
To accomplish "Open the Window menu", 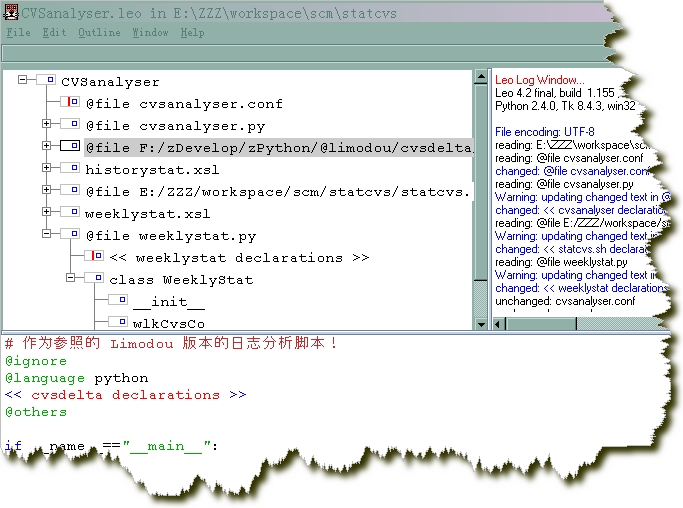I will coord(150,33).
